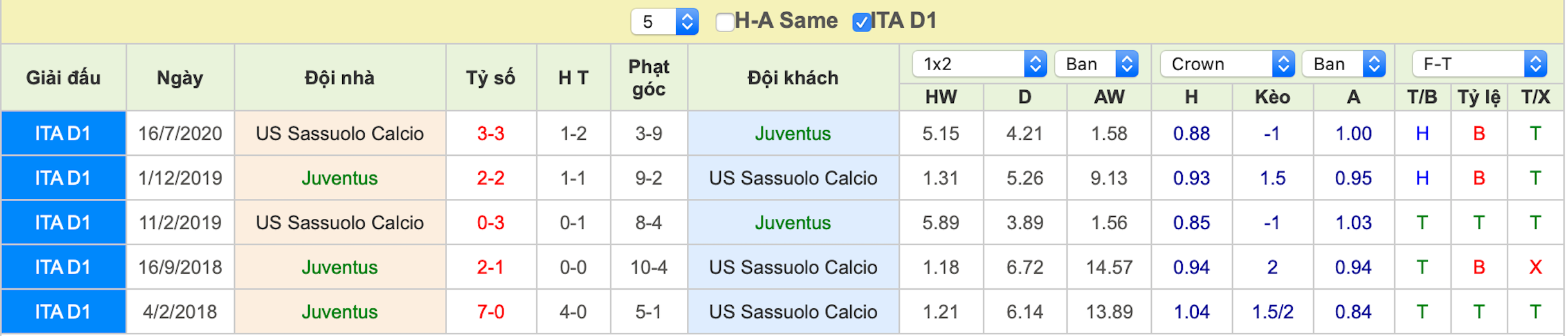Open the match count dropdown showing 5
Image resolution: width=1568 pixels, height=336 pixels.
[664, 22]
